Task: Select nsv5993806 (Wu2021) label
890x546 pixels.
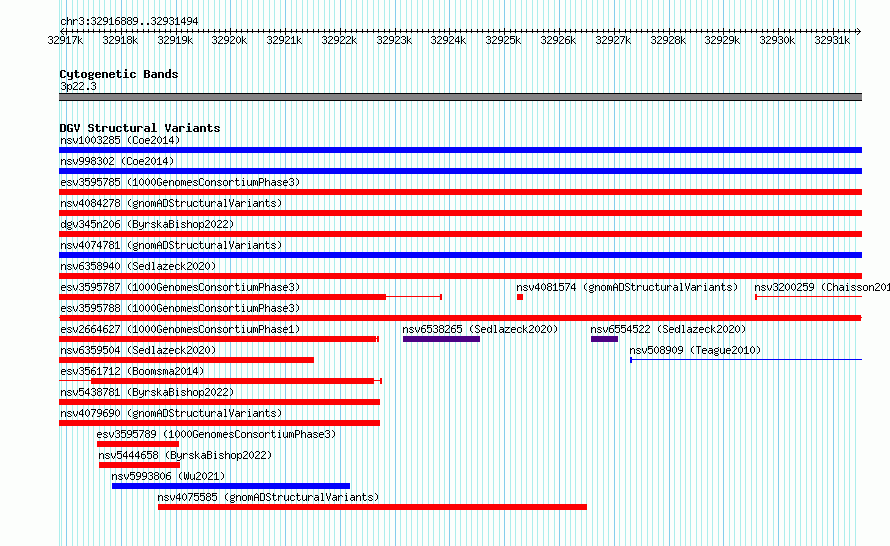Action: pos(168,476)
